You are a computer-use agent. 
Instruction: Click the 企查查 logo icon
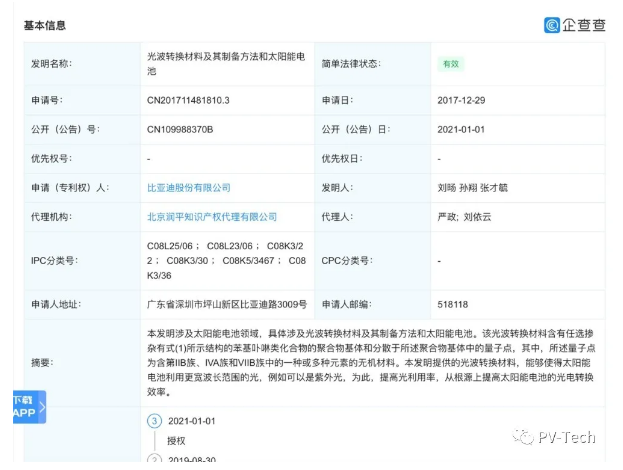point(552,25)
